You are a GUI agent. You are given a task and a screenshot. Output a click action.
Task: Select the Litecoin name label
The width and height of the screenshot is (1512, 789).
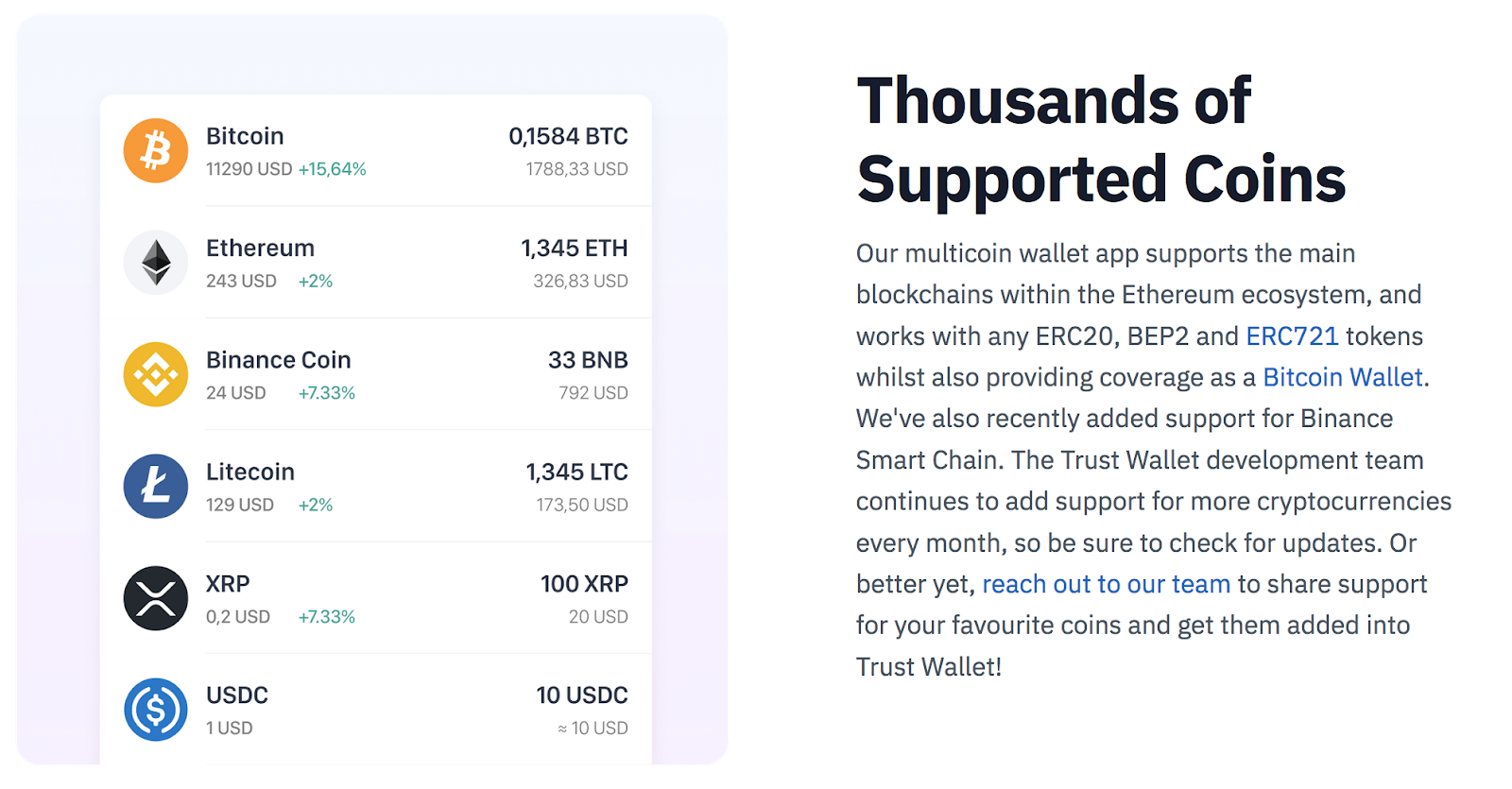pyautogui.click(x=250, y=472)
